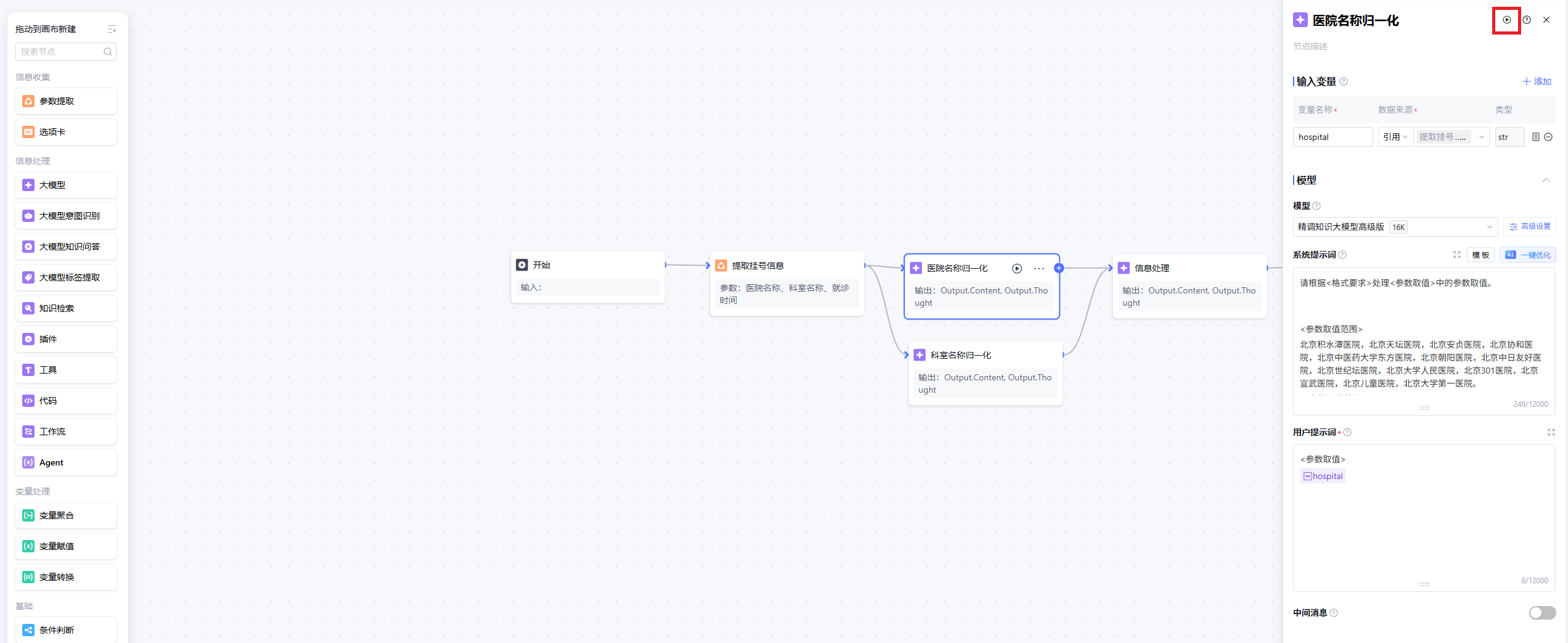Screen dimensions: 1568x643
Task: Open the 提取挂号 data source dropdown
Action: tap(1451, 137)
